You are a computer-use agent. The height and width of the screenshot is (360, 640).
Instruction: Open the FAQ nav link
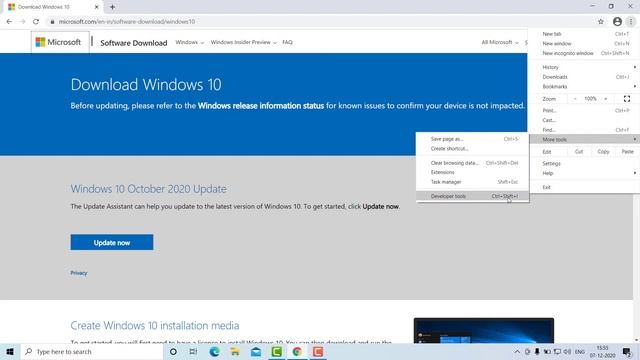(287, 42)
